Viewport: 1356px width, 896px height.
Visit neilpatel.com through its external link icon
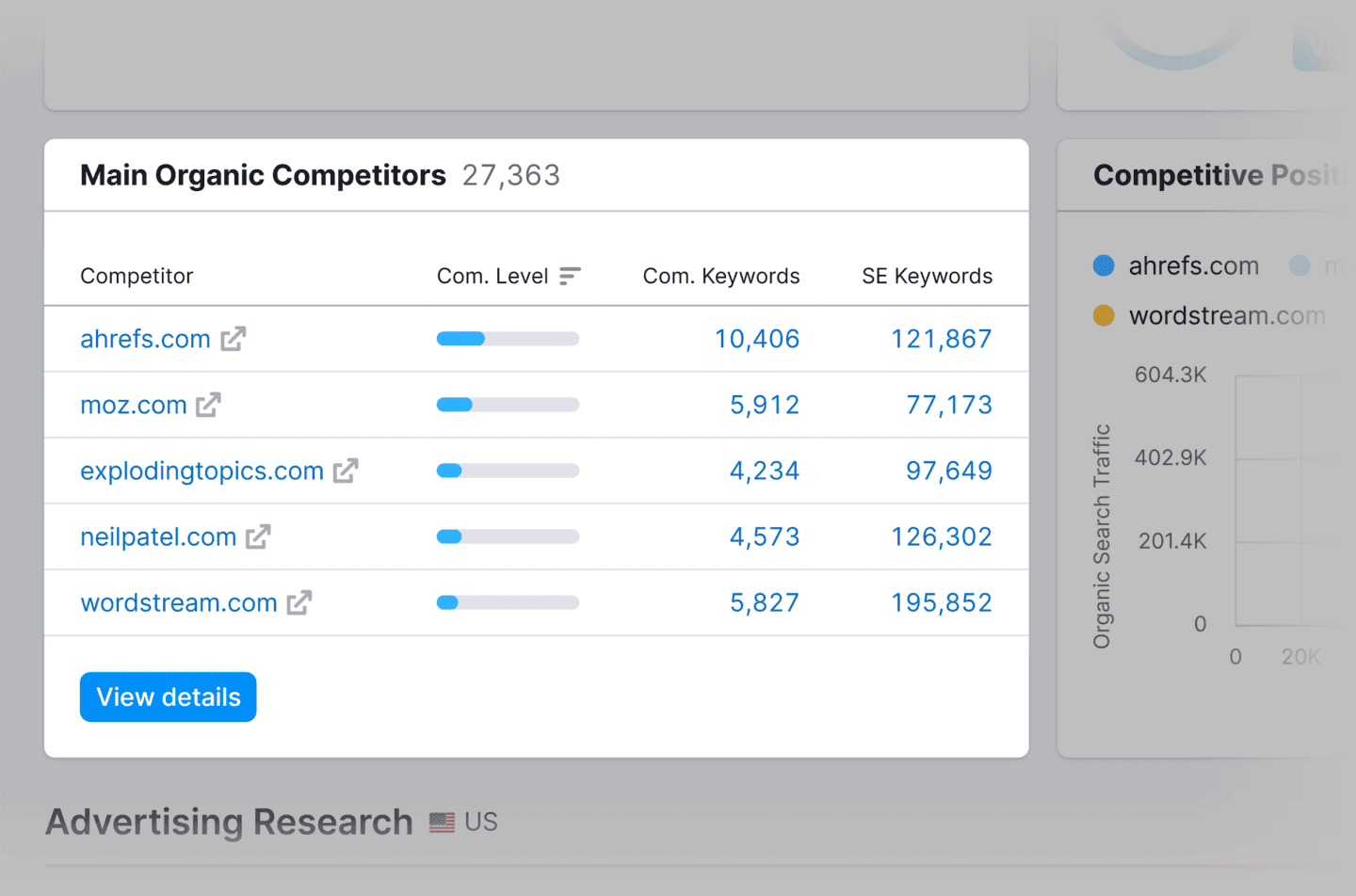(x=258, y=536)
